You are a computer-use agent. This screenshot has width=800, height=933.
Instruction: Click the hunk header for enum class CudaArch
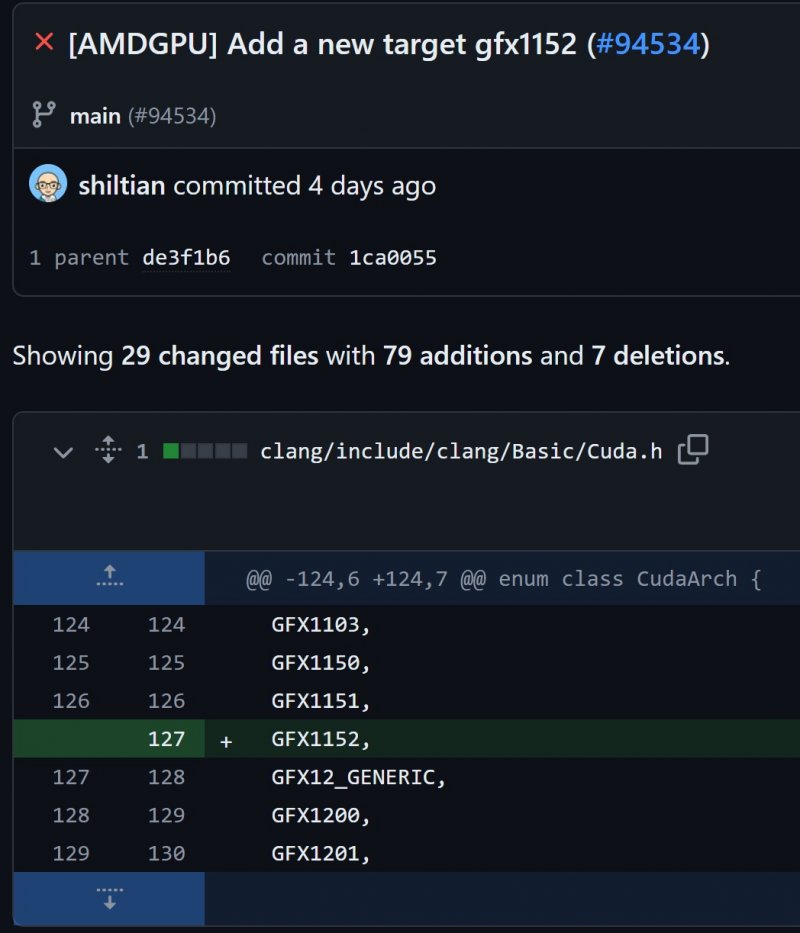[504, 579]
